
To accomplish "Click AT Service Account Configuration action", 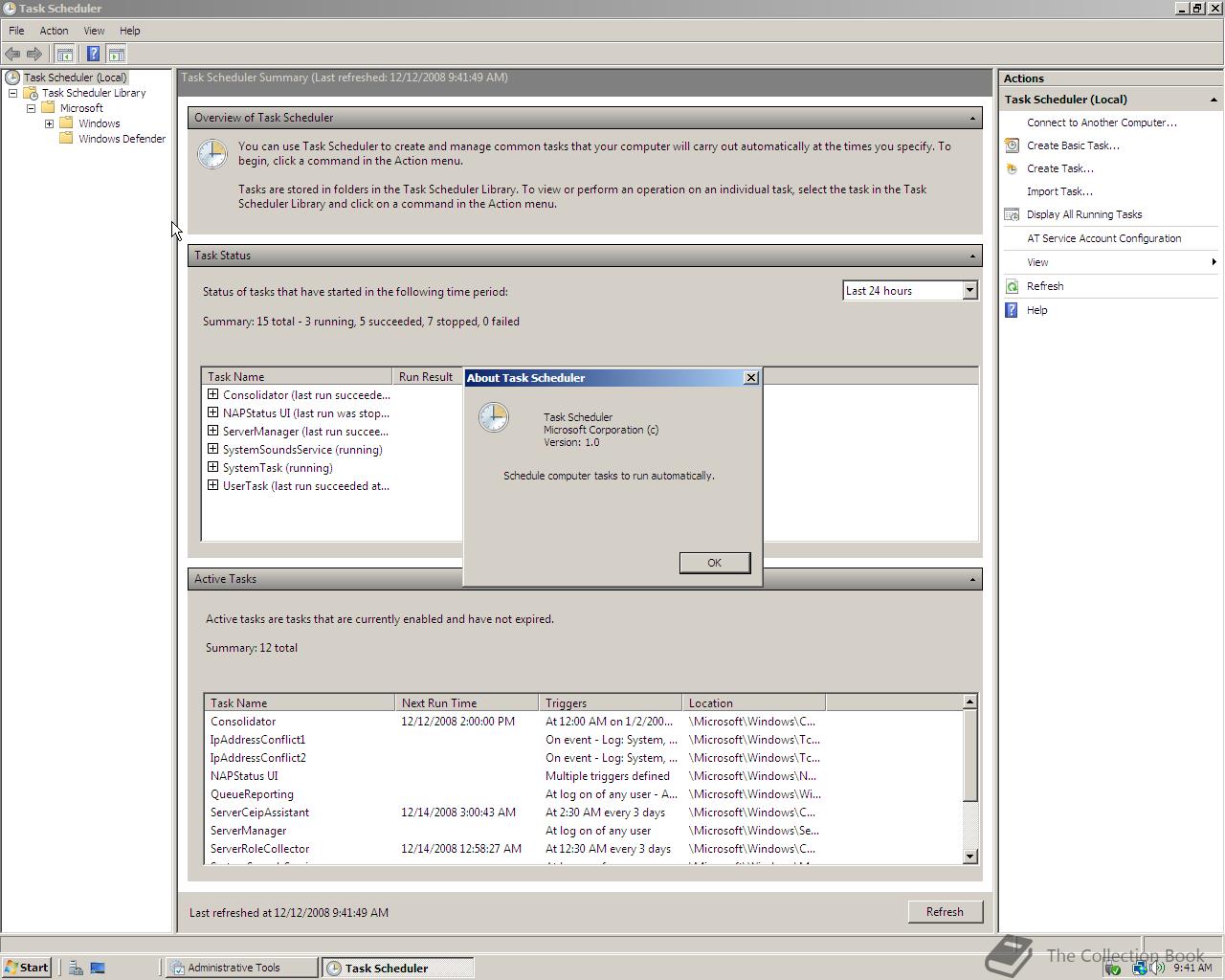I will coord(1103,238).
